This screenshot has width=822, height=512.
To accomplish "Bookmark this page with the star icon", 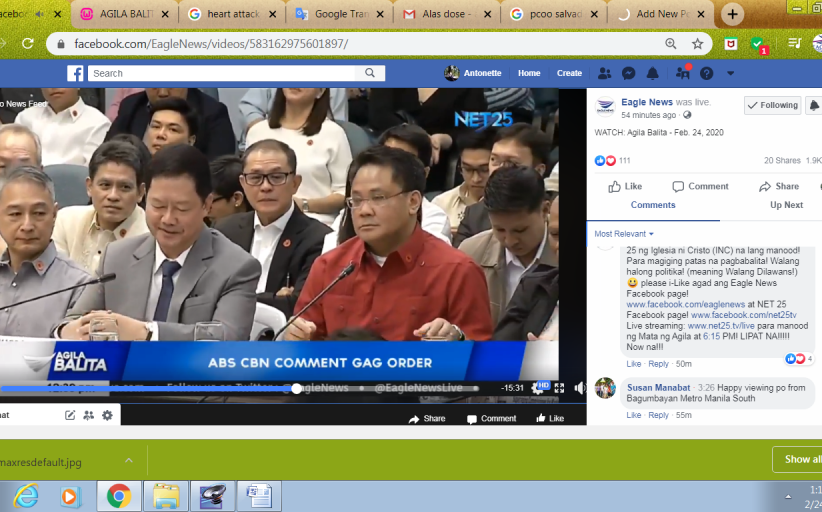I will coord(697,44).
